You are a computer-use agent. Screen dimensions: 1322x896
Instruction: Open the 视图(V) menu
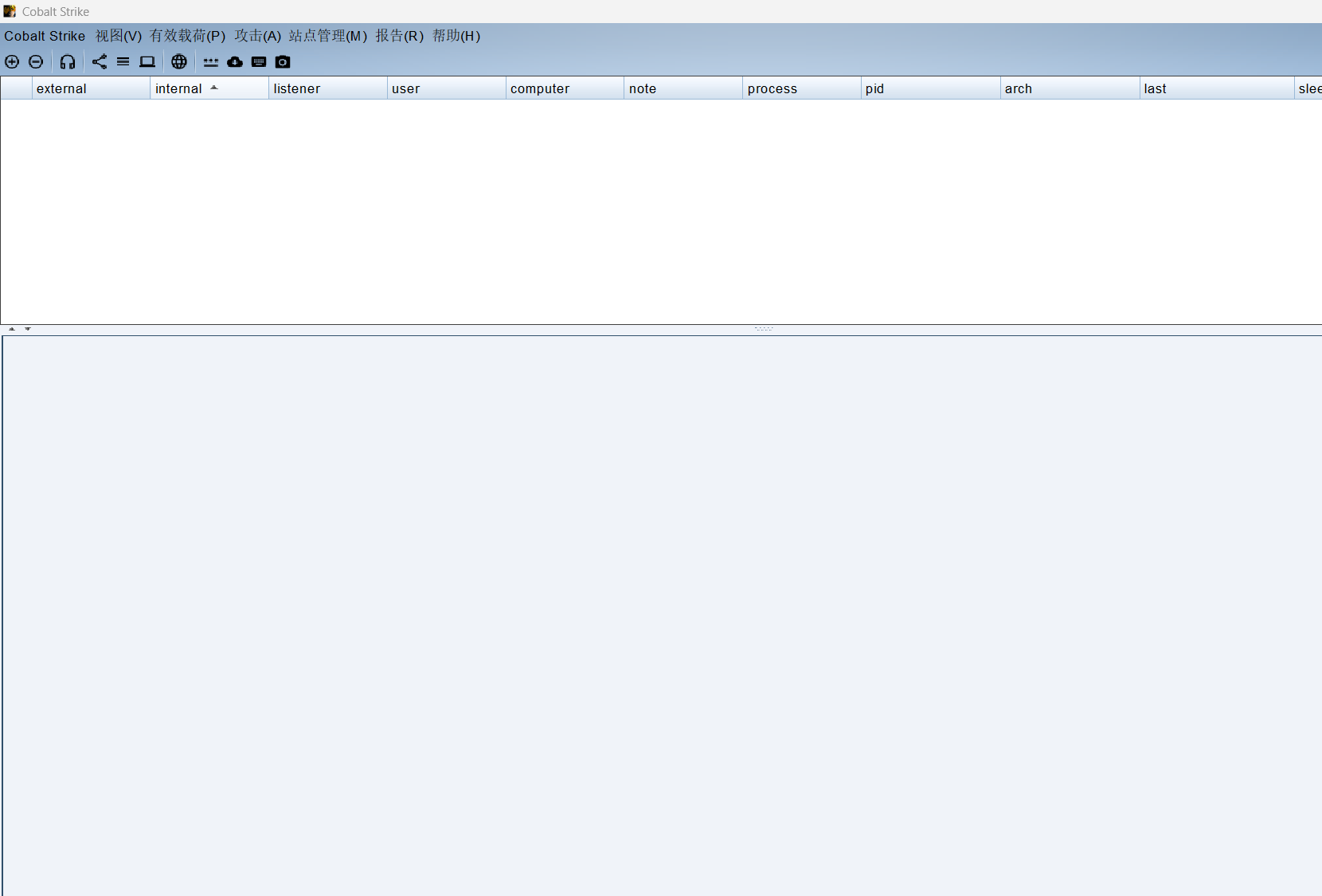point(119,36)
